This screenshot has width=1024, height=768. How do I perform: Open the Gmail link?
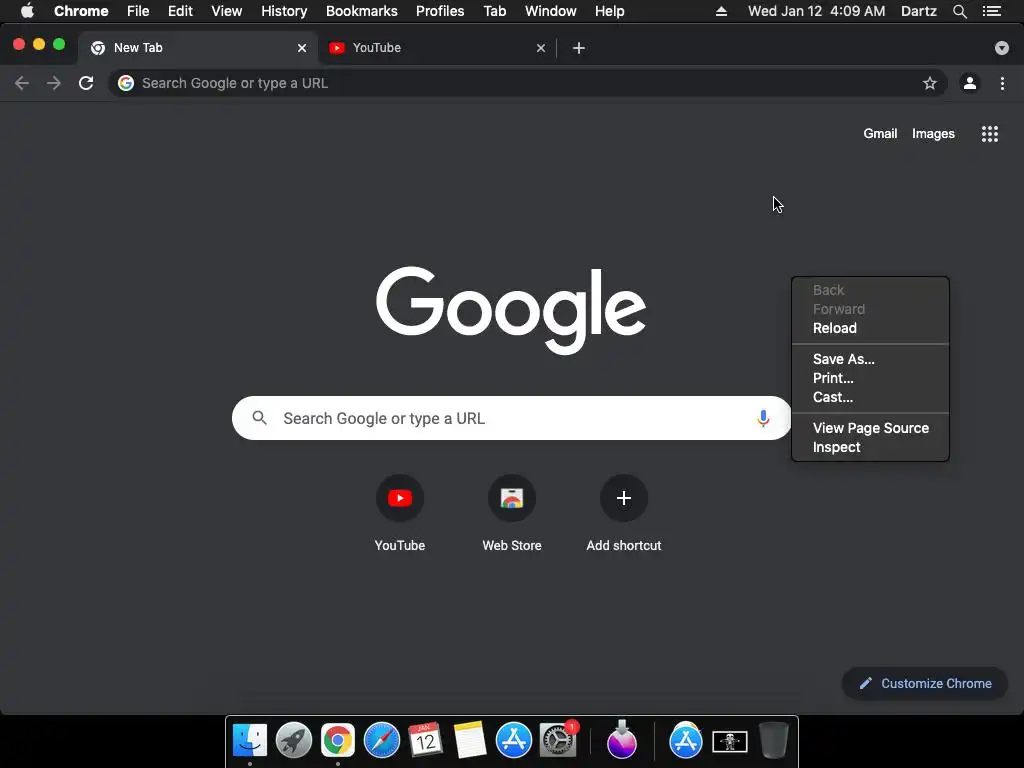click(880, 133)
